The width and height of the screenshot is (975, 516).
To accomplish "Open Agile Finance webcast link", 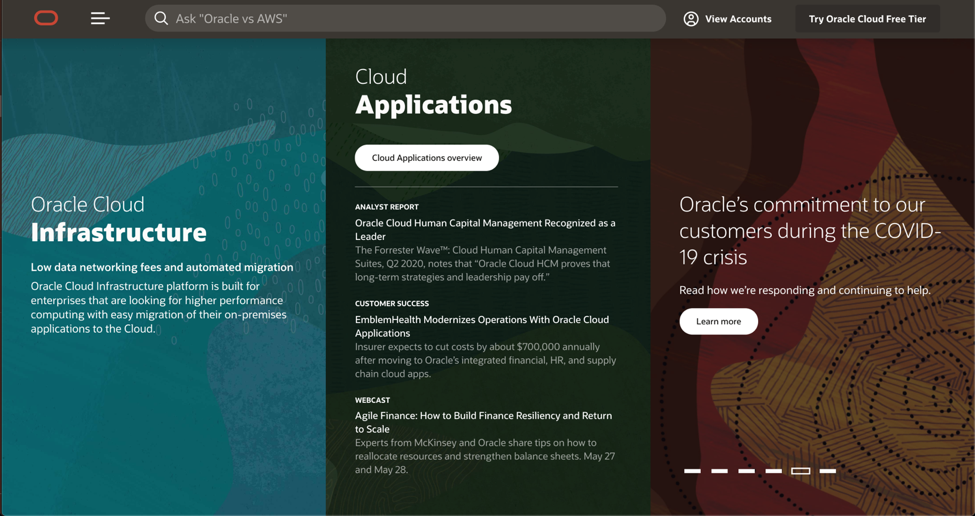I will [483, 422].
